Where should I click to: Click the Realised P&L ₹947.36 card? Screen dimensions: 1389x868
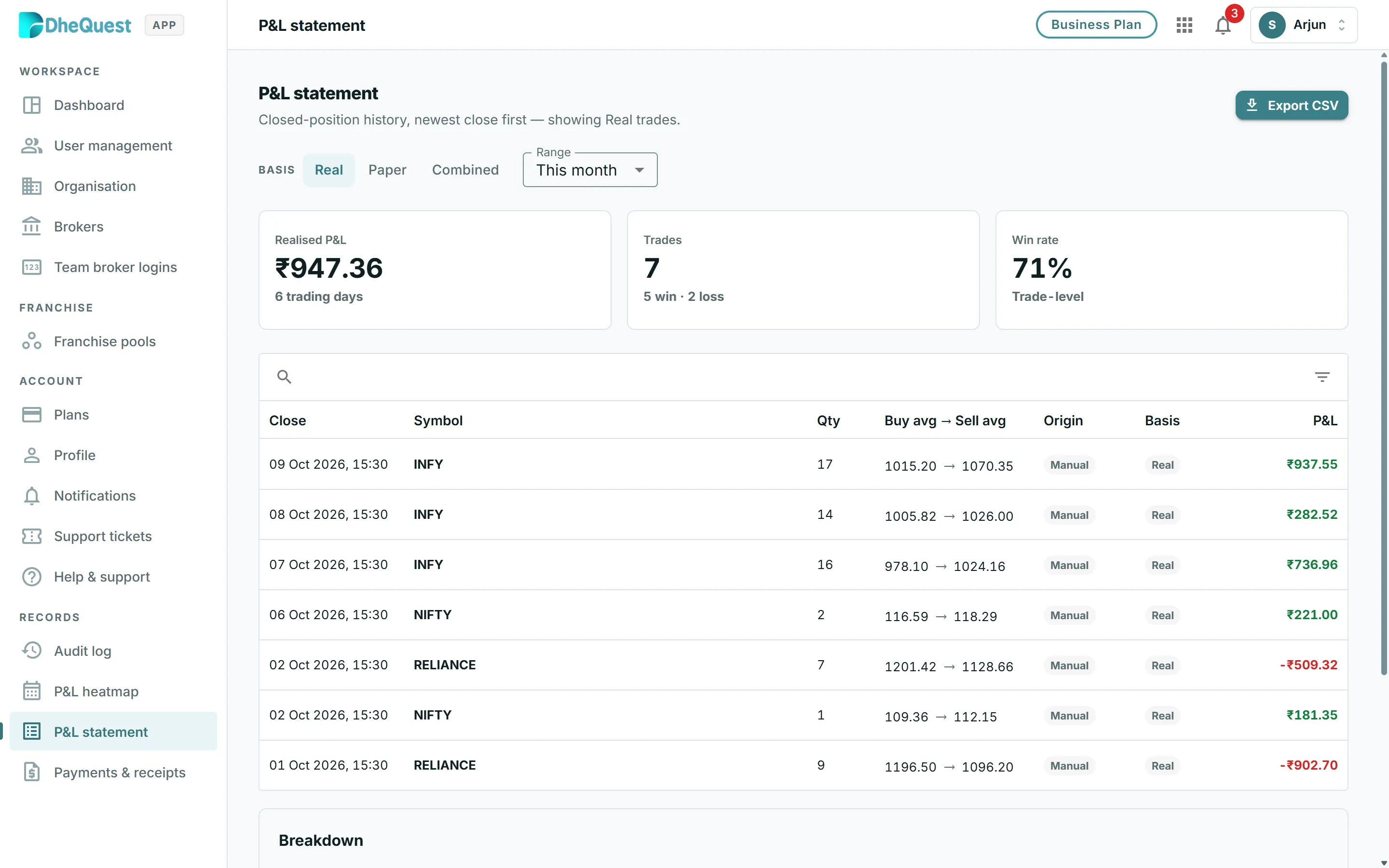coord(435,270)
